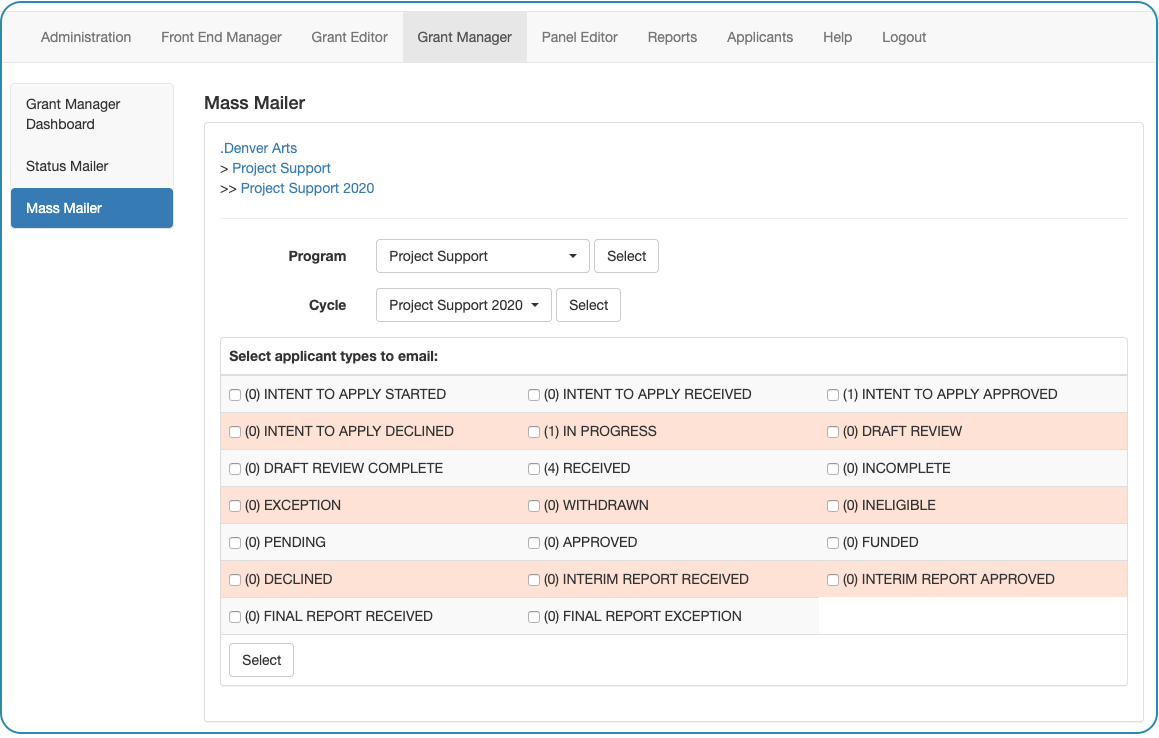Image resolution: width=1159 pixels, height=738 pixels.
Task: Open the Reports menu item
Action: [672, 37]
